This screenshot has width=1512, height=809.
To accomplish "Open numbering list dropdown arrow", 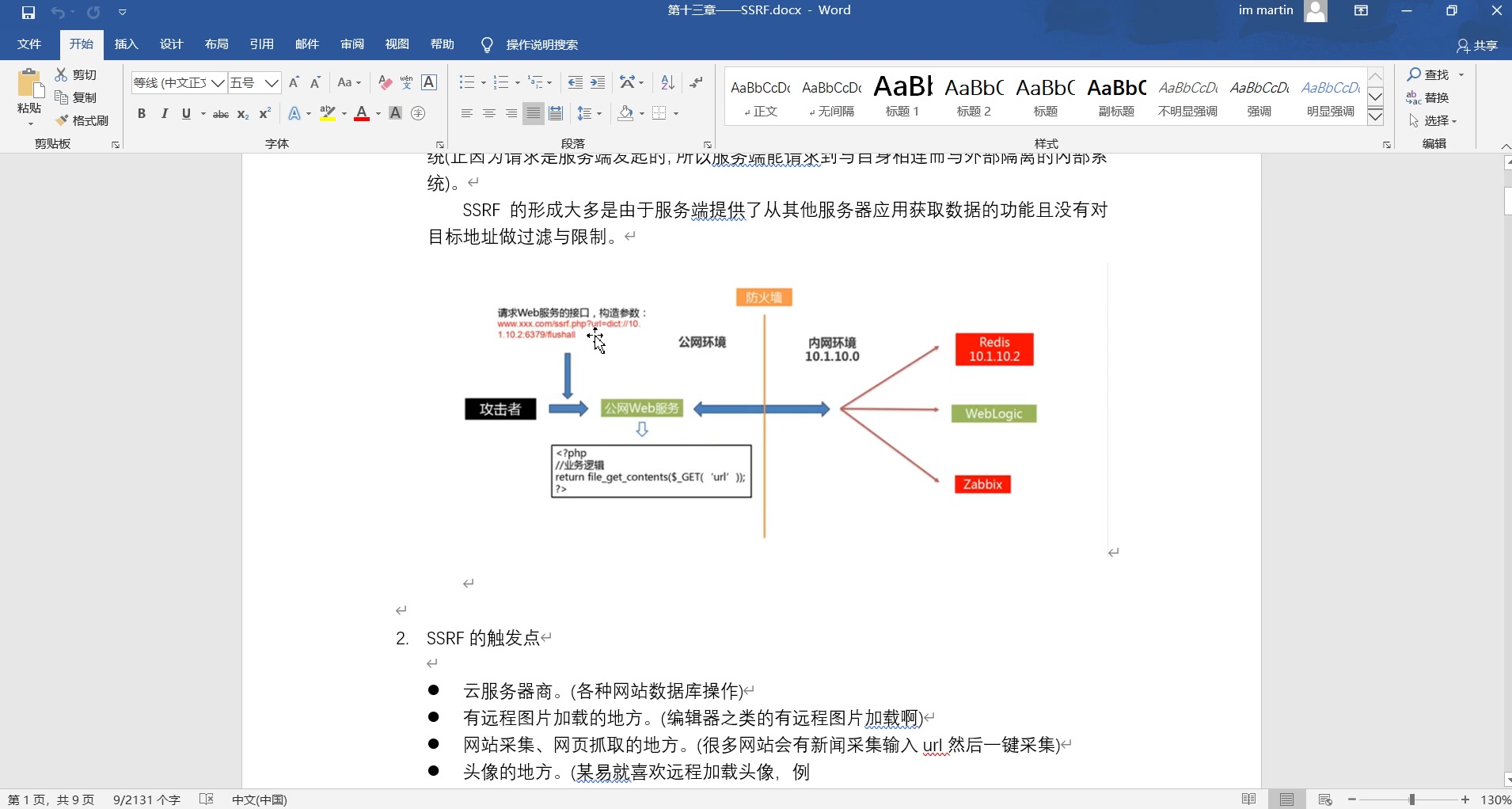I will (517, 82).
